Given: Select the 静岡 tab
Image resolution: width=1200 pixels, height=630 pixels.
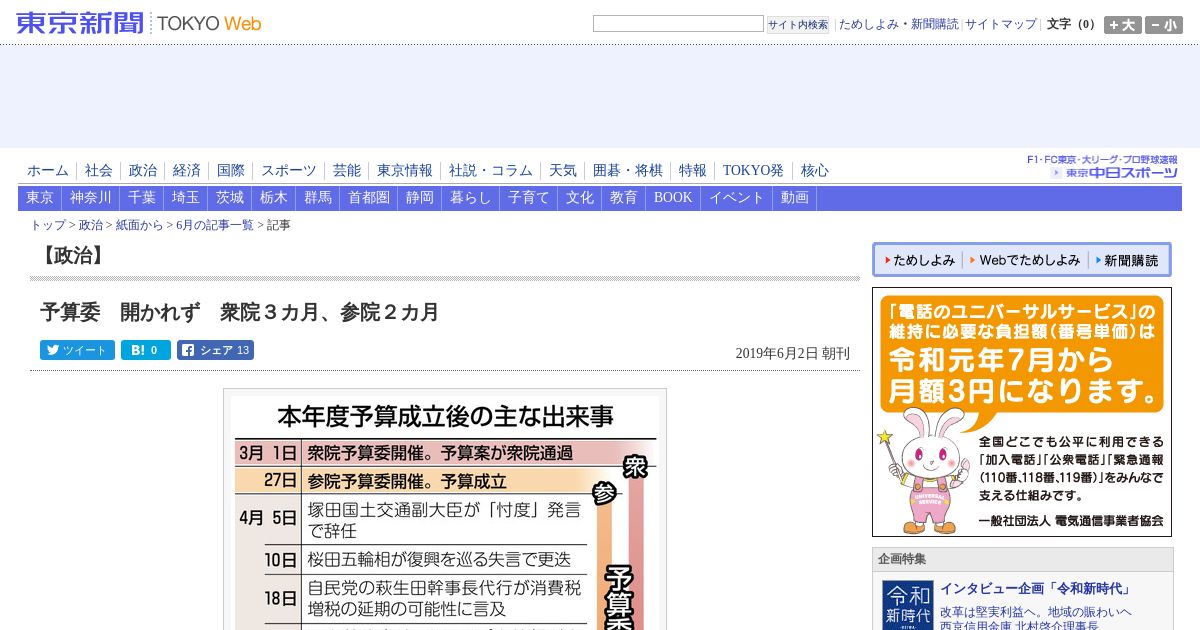Looking at the screenshot, I should click(x=420, y=198).
